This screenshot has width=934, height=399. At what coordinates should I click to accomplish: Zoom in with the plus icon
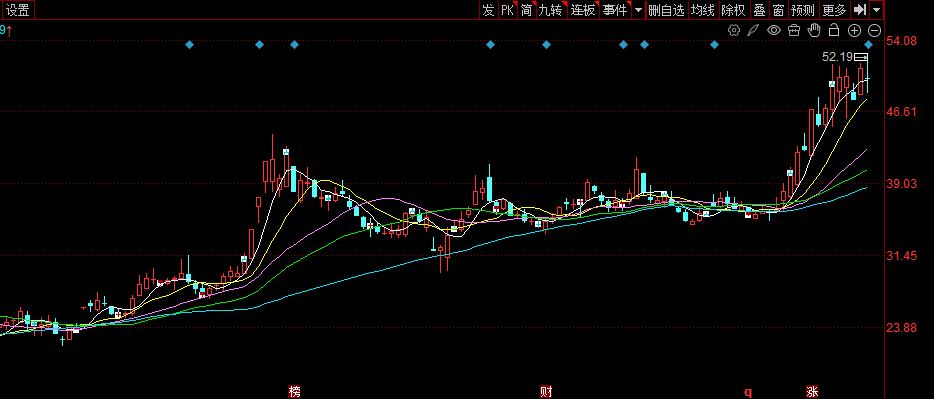coord(854,30)
